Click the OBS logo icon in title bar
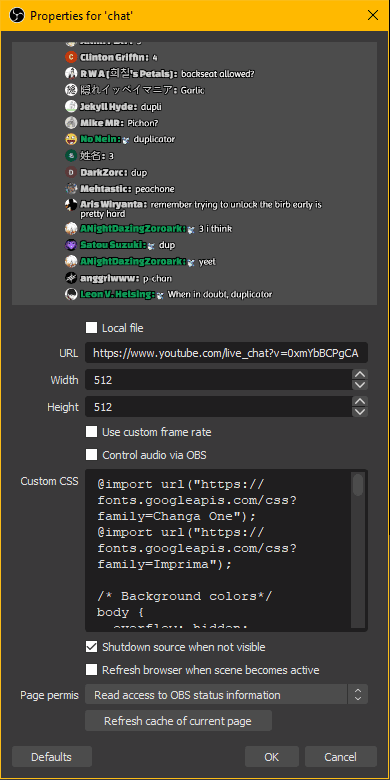This screenshot has width=390, height=780. click(16, 15)
